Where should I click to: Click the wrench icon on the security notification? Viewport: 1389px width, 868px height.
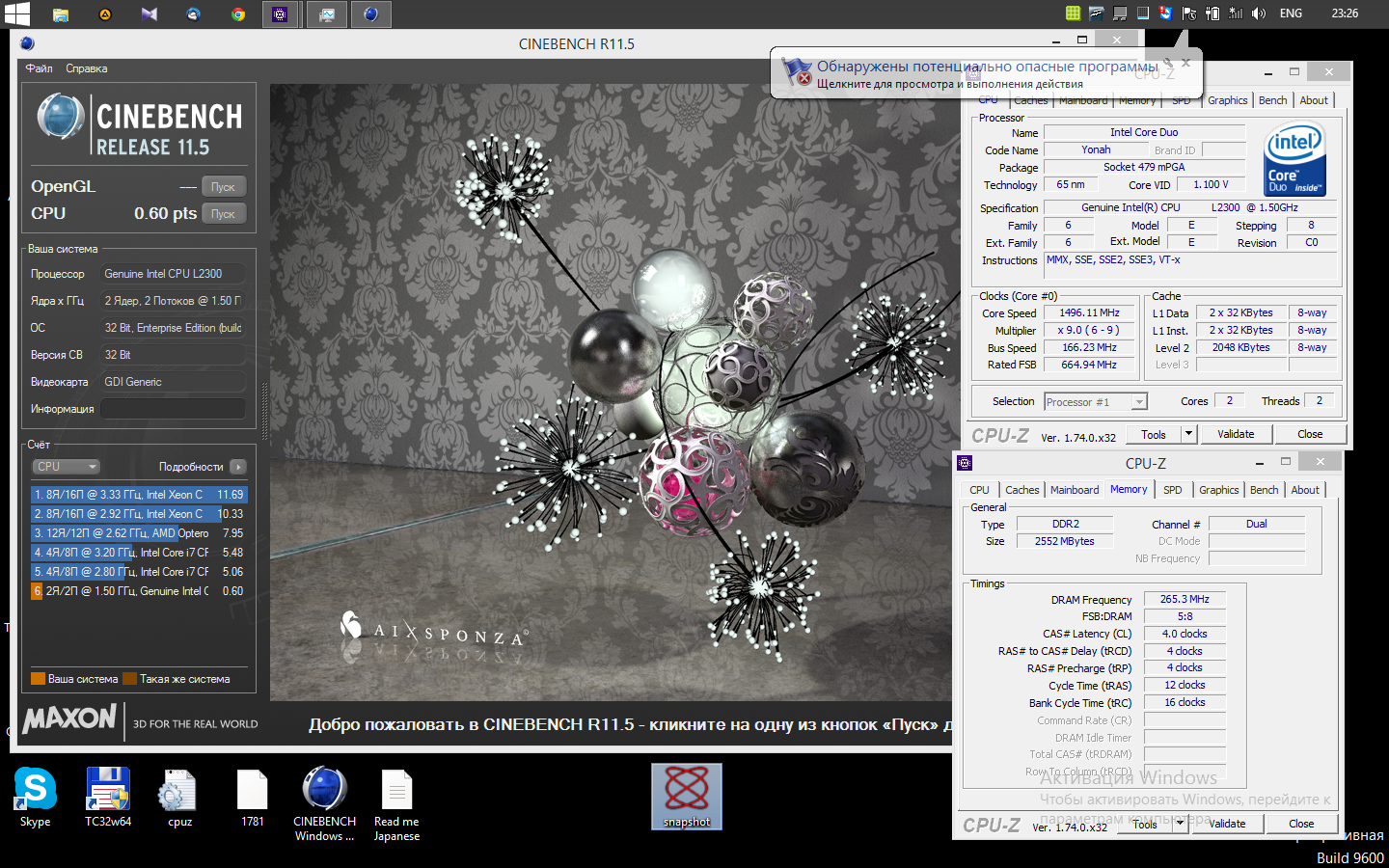click(1168, 63)
